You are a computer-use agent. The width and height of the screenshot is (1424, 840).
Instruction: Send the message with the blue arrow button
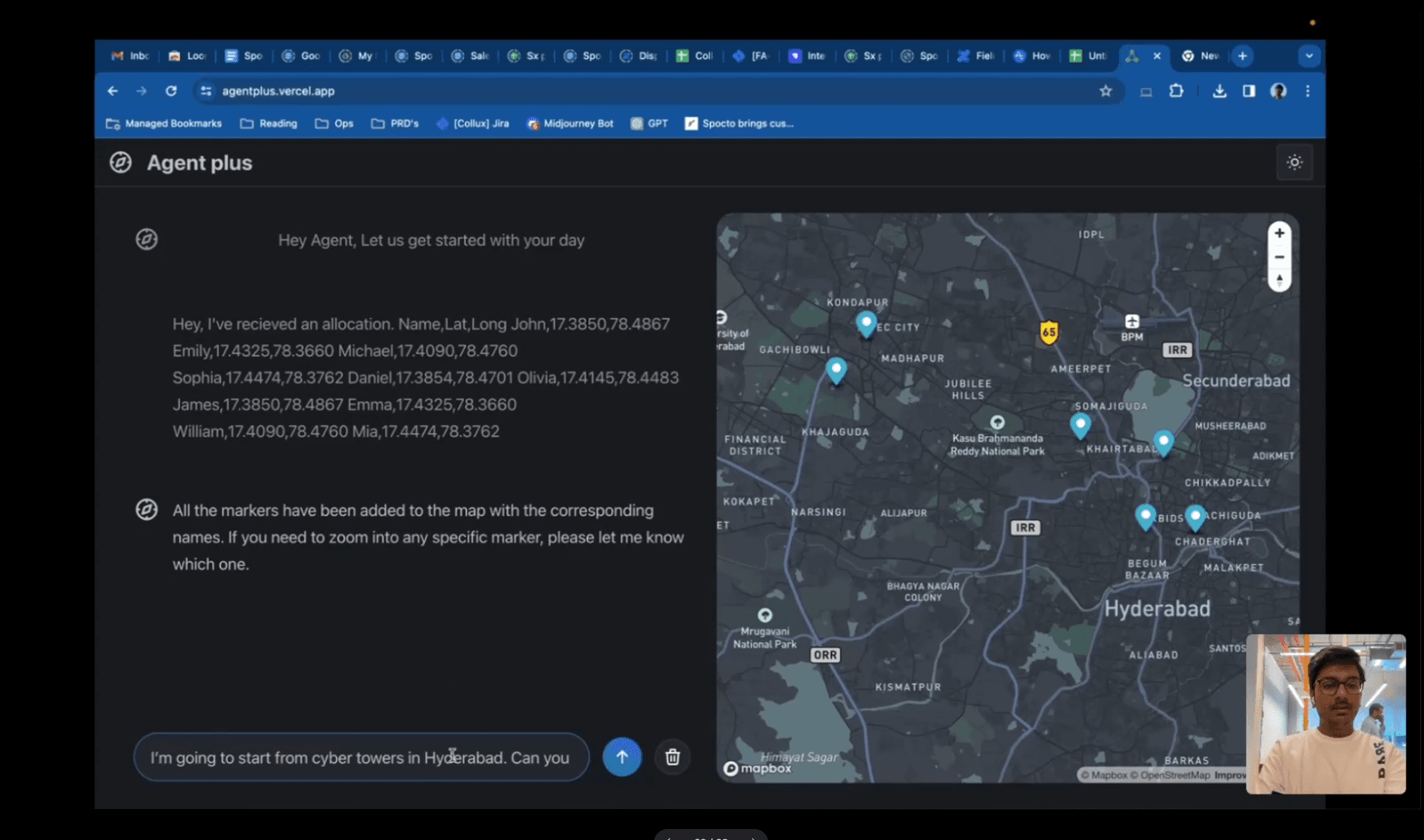coord(622,757)
